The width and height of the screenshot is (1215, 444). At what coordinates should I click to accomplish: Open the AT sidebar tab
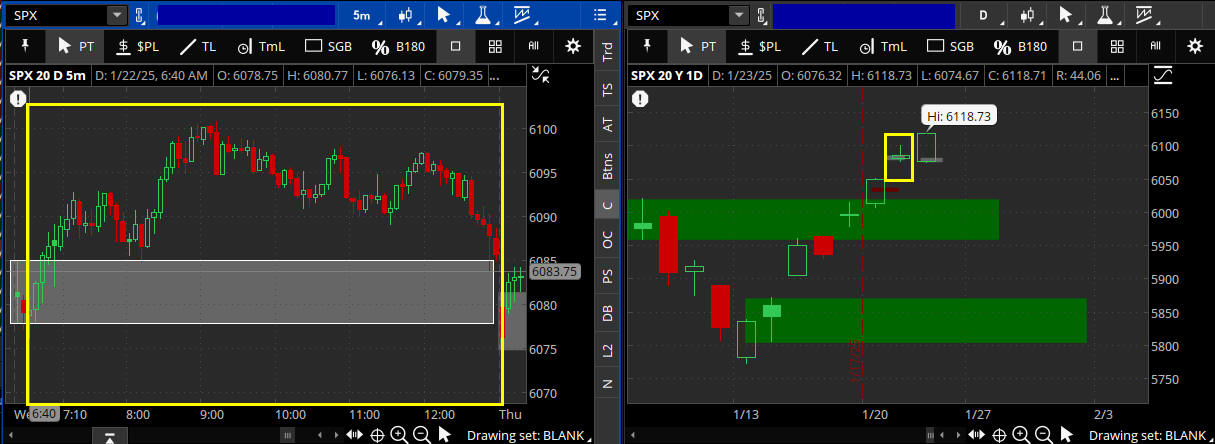[x=606, y=125]
